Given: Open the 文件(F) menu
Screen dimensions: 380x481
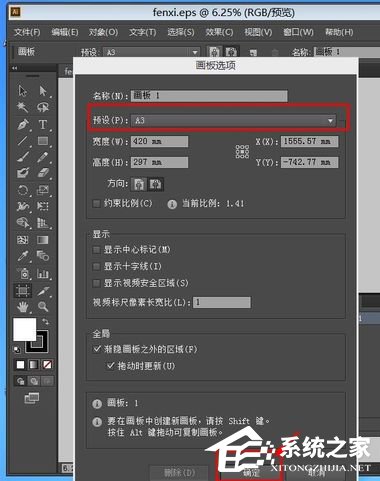Looking at the screenshot, I should (x=27, y=32).
